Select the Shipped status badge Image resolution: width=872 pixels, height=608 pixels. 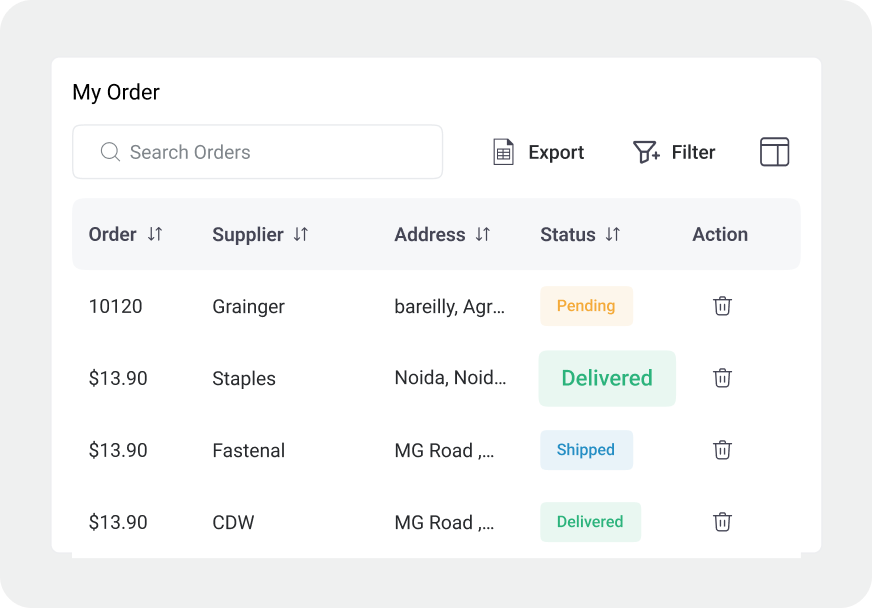click(x=586, y=450)
